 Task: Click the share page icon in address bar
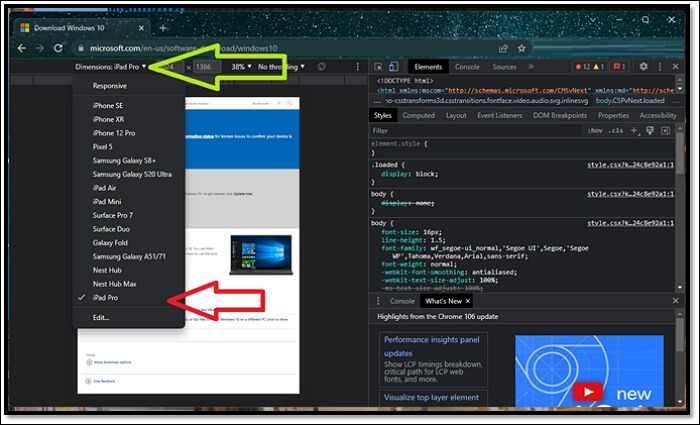tap(503, 48)
